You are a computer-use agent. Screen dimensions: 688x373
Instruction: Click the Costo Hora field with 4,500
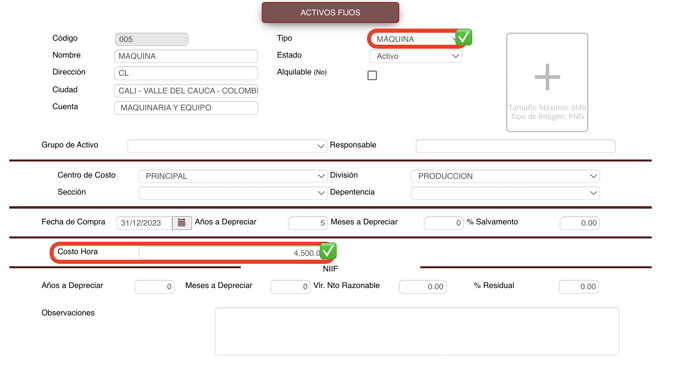(232, 253)
